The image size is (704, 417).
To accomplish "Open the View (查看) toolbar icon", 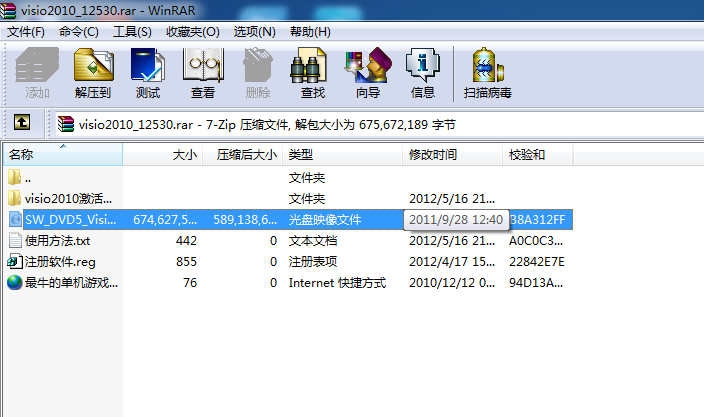I will tap(203, 66).
